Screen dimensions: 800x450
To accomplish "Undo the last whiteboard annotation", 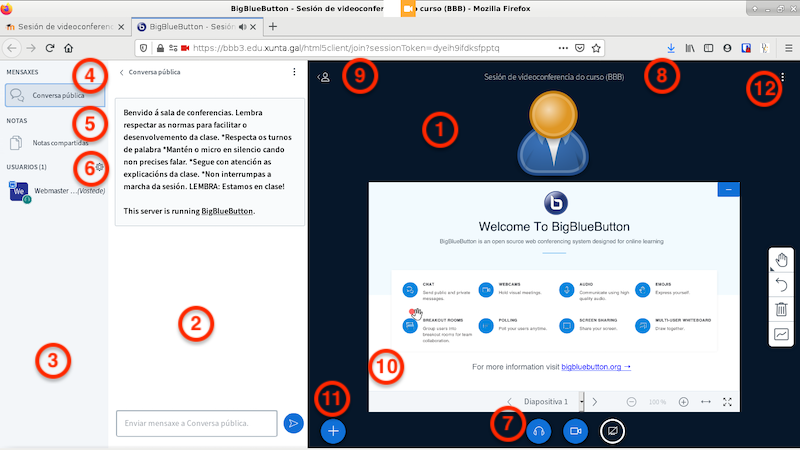I will 782,285.
